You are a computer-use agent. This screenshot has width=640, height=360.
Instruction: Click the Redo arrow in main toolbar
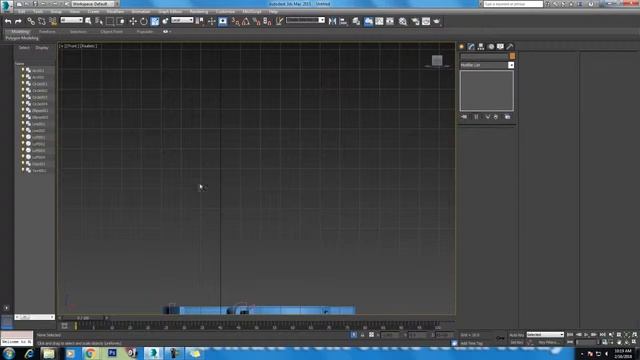point(18,21)
